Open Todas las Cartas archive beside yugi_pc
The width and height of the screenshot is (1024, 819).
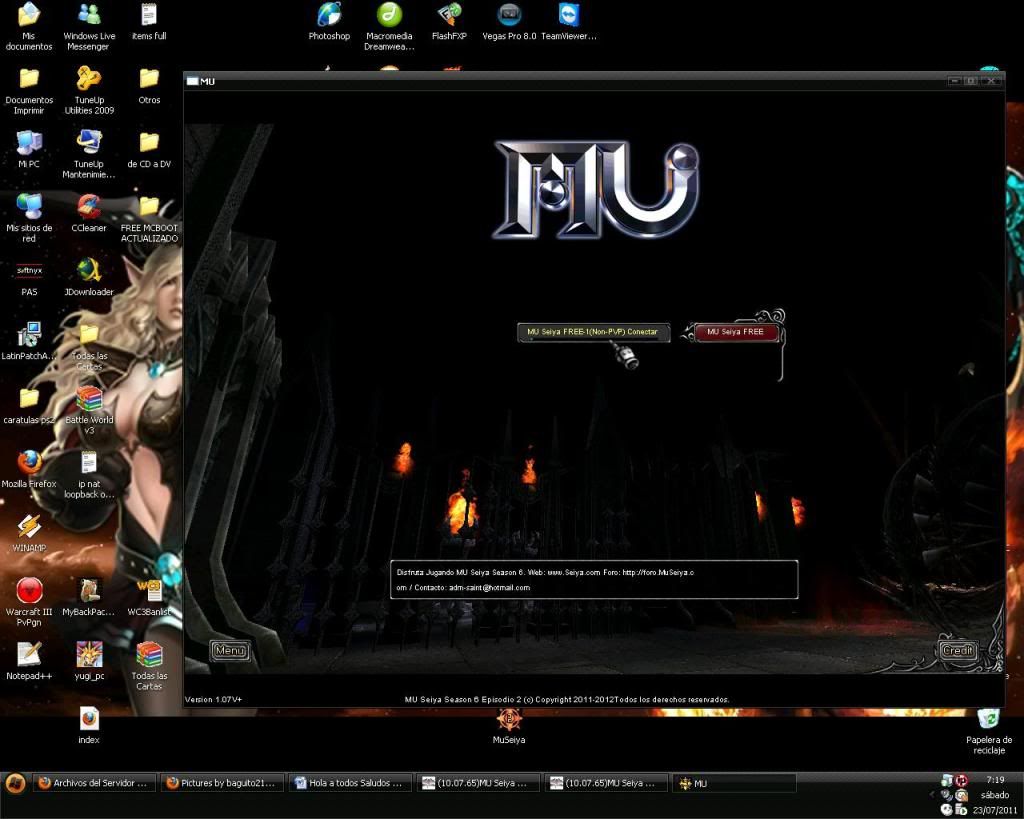[x=149, y=667]
